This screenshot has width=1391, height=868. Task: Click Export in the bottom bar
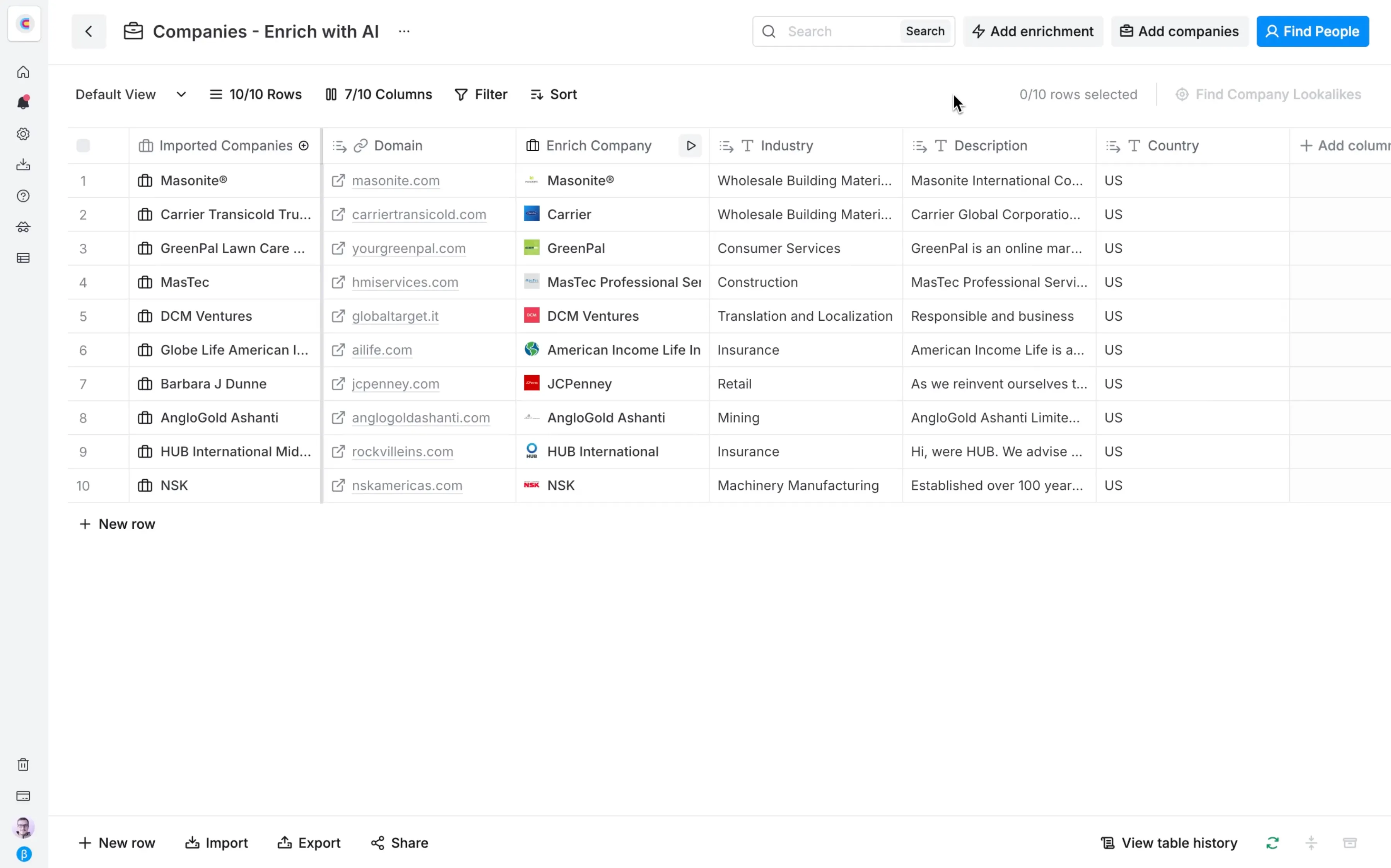309,843
